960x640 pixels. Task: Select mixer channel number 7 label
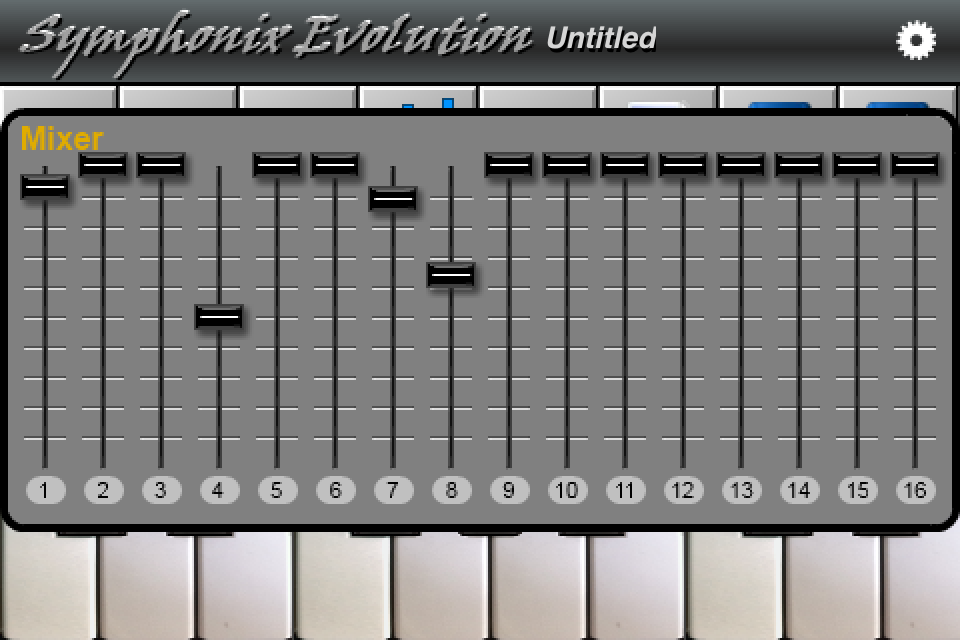[393, 490]
